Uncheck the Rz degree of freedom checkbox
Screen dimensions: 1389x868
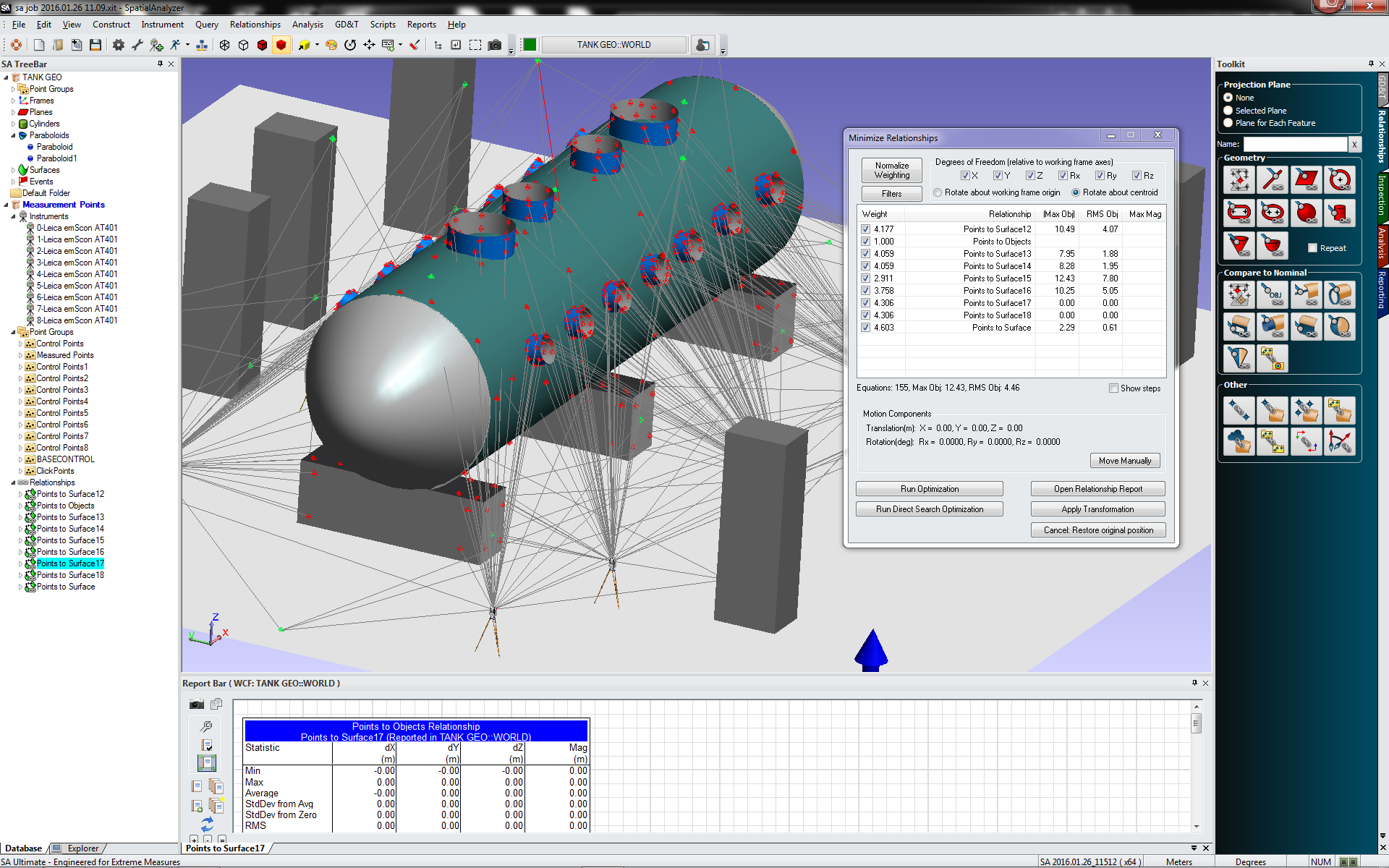[1137, 176]
